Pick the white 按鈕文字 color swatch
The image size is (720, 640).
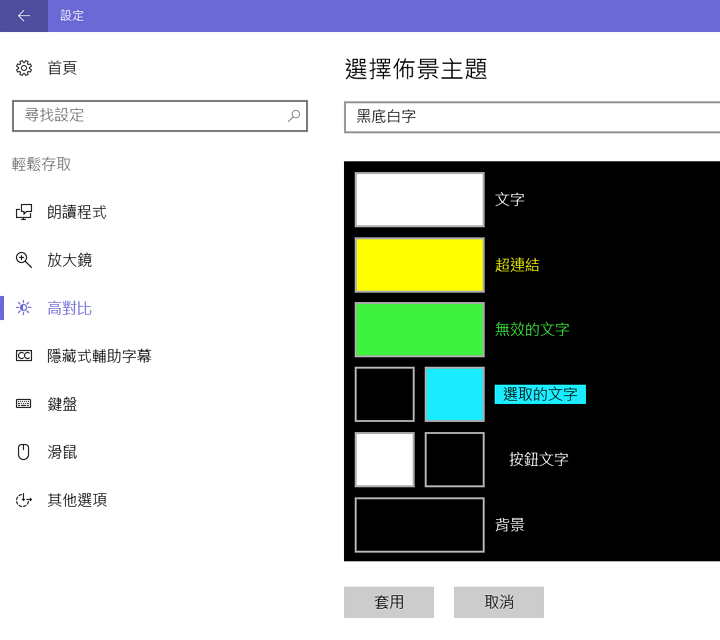pos(385,460)
